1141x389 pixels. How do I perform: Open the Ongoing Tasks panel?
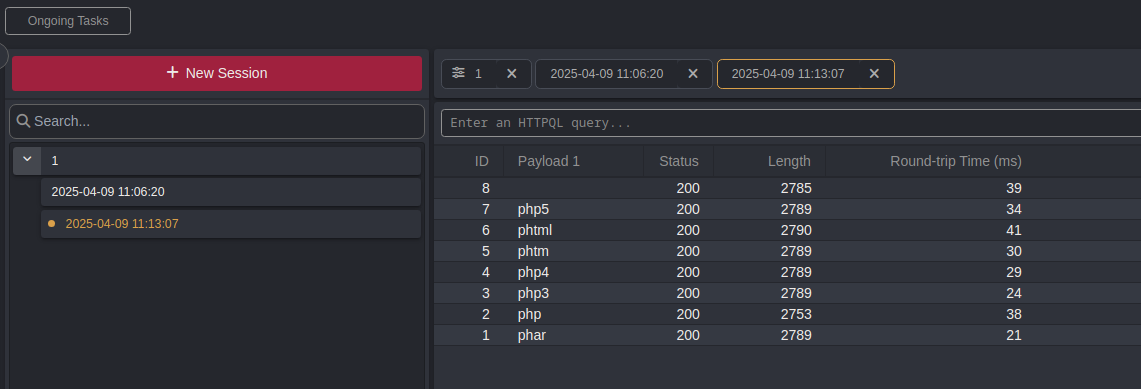[68, 21]
